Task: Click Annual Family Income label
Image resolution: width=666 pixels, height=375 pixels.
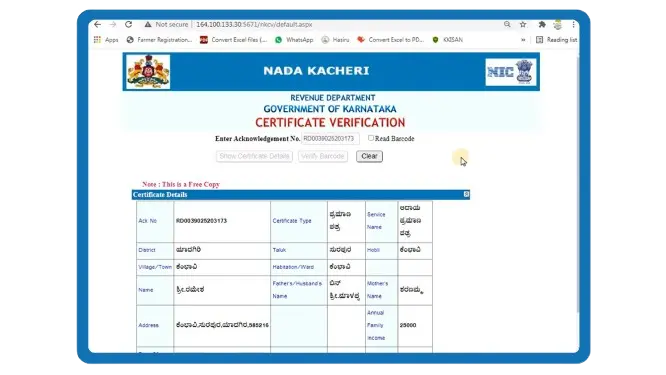Action: pos(376,325)
